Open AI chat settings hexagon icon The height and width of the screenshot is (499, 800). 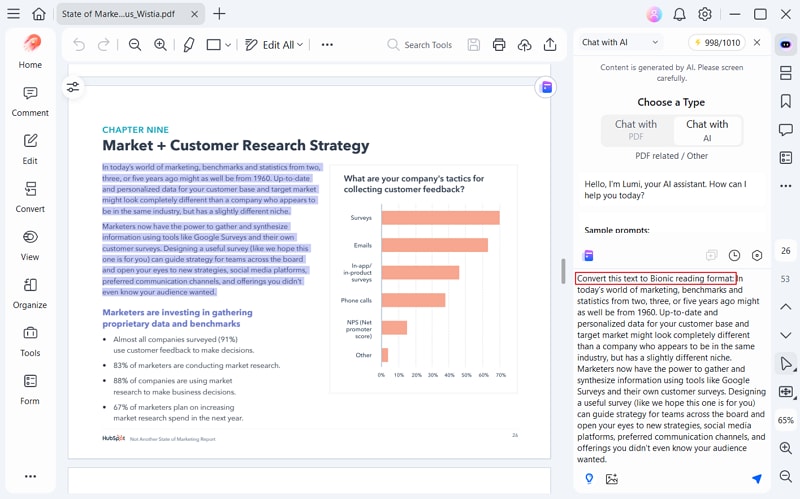tap(757, 255)
